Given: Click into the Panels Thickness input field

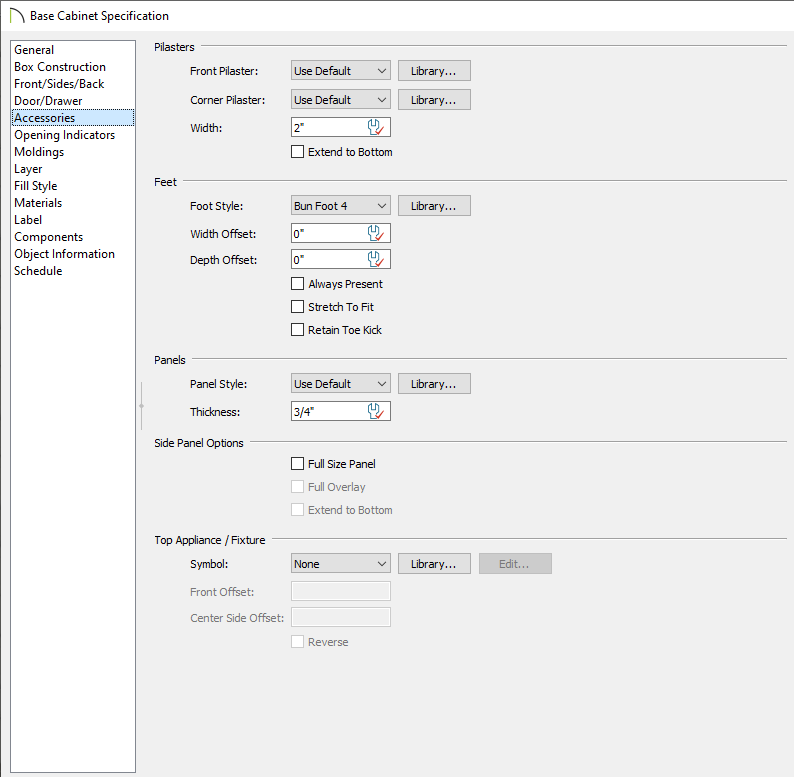Looking at the screenshot, I should (x=328, y=411).
